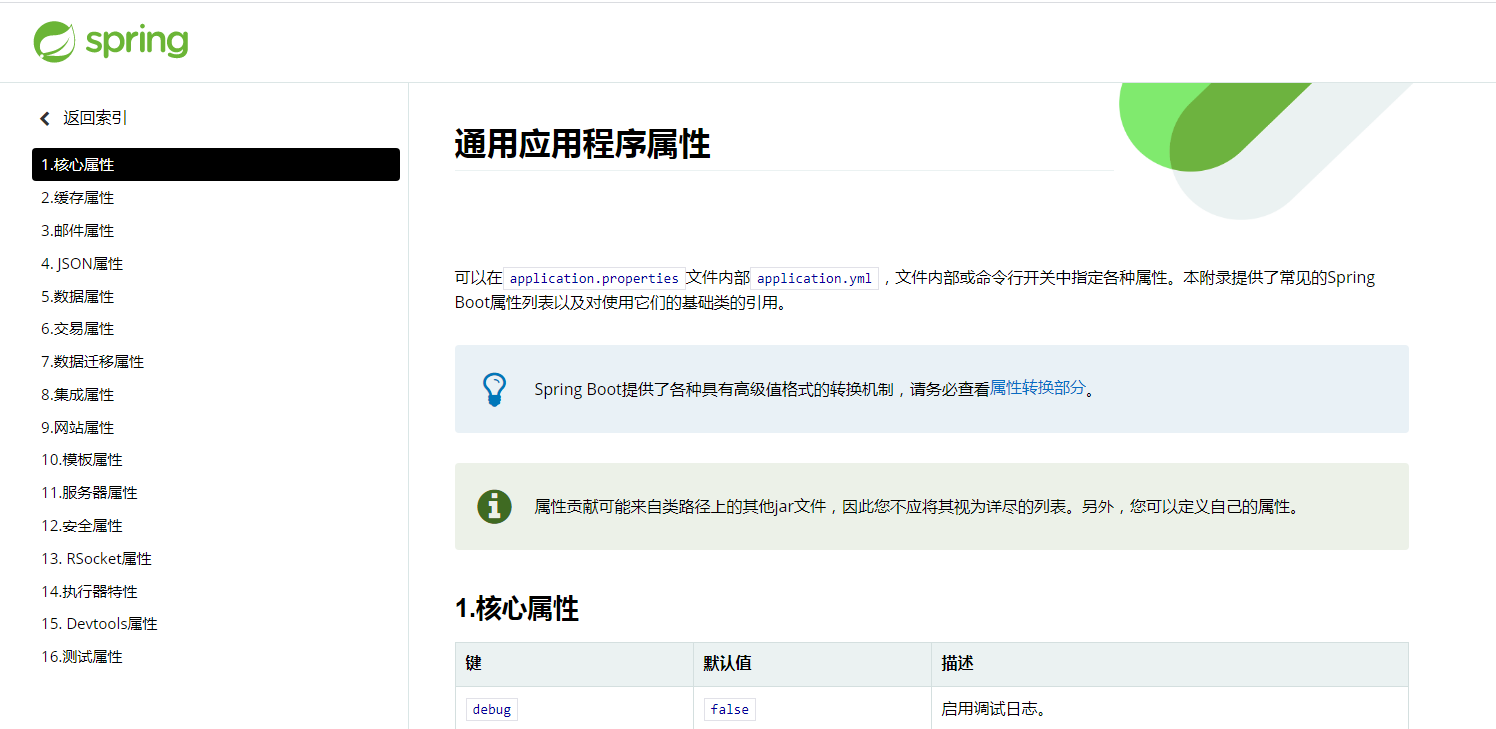
Task: Click the application.yml code text
Action: pyautogui.click(x=814, y=279)
